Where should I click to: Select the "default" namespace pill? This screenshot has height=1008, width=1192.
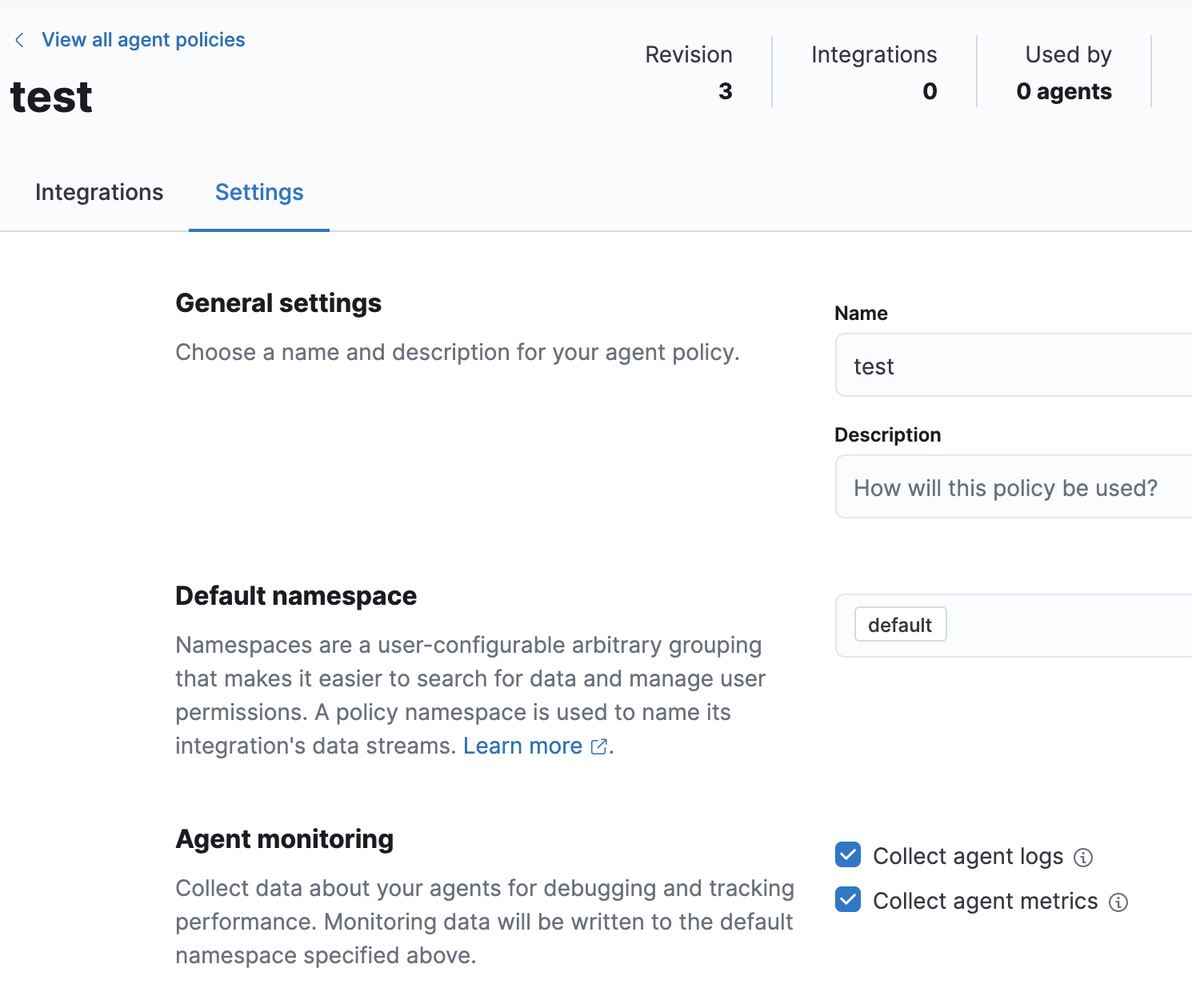900,625
